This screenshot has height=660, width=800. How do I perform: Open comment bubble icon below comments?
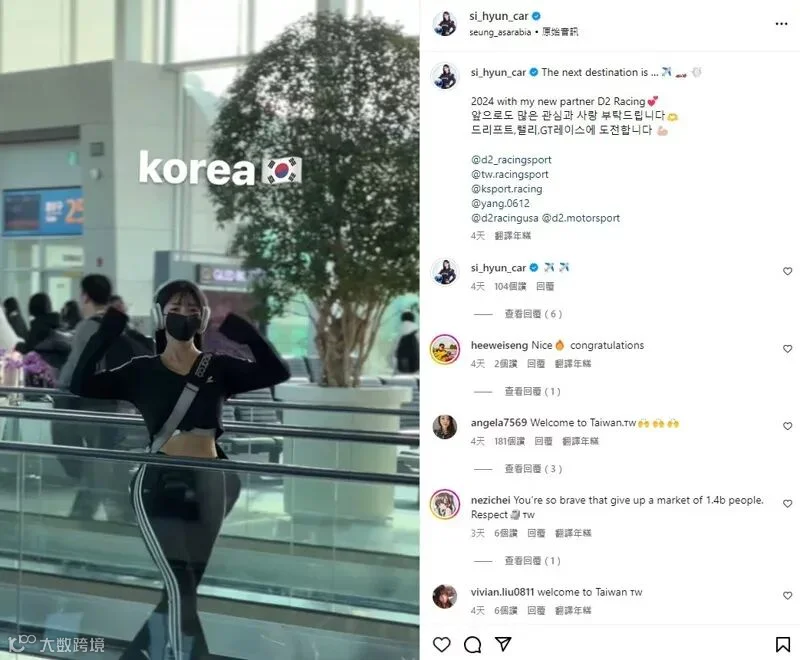(x=472, y=644)
